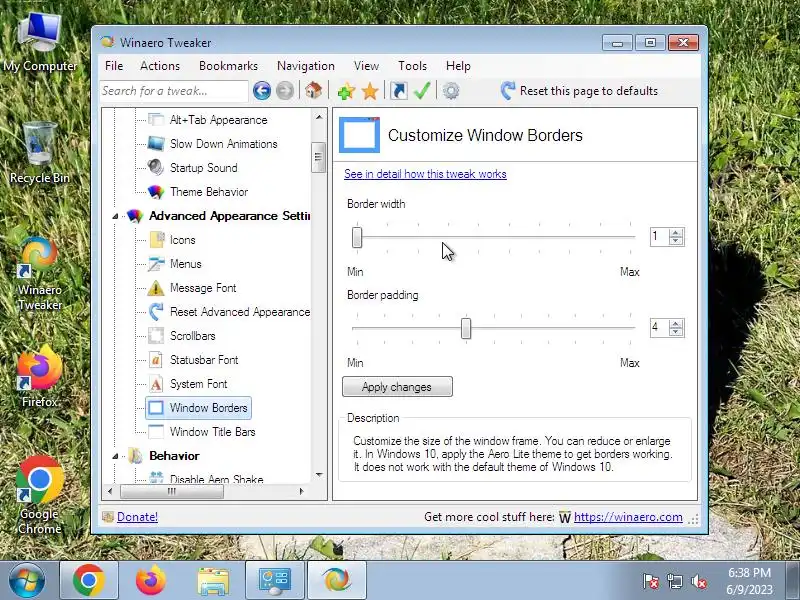Select Reset Advanced Appearance item

[x=240, y=312]
